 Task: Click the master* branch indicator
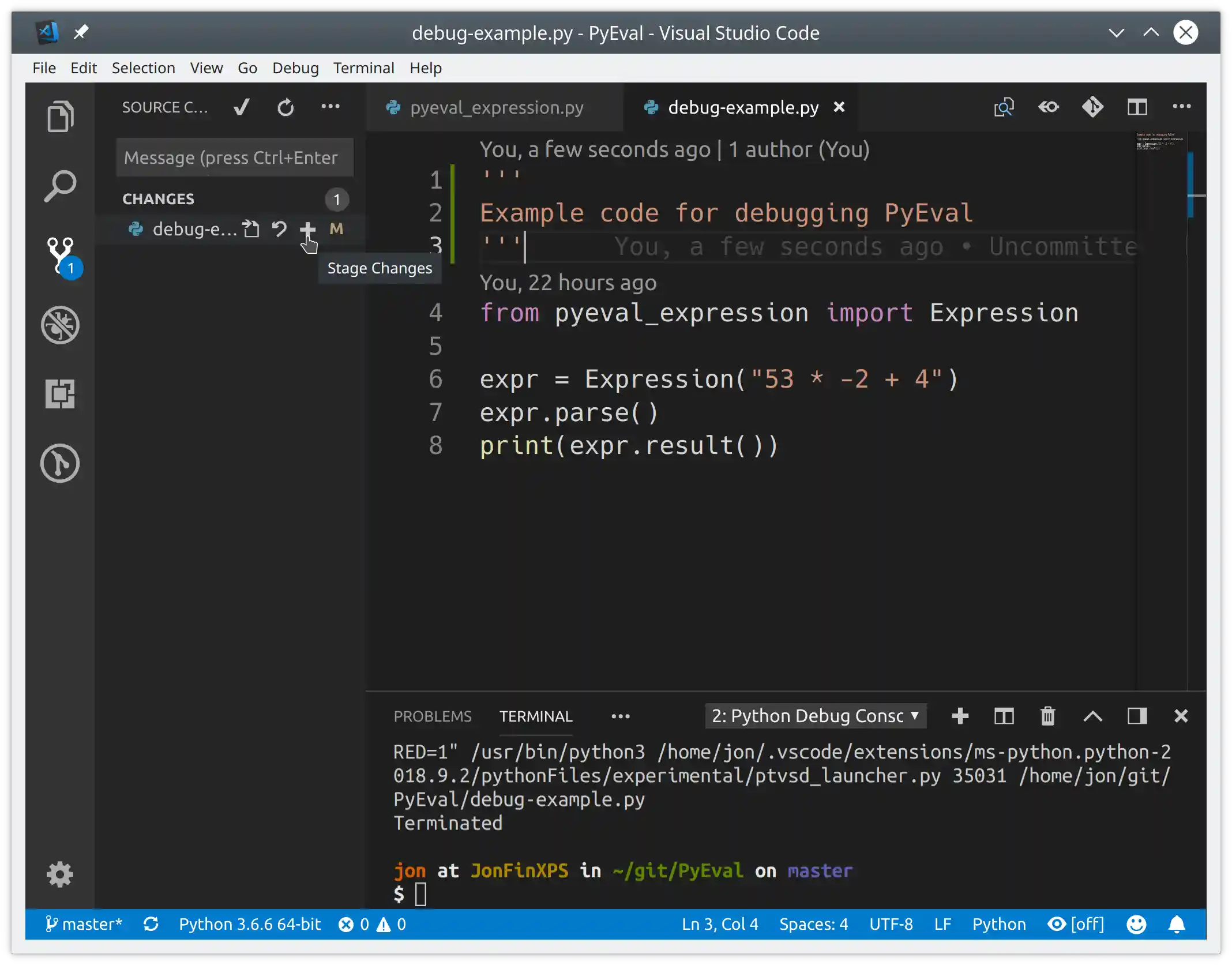[84, 923]
